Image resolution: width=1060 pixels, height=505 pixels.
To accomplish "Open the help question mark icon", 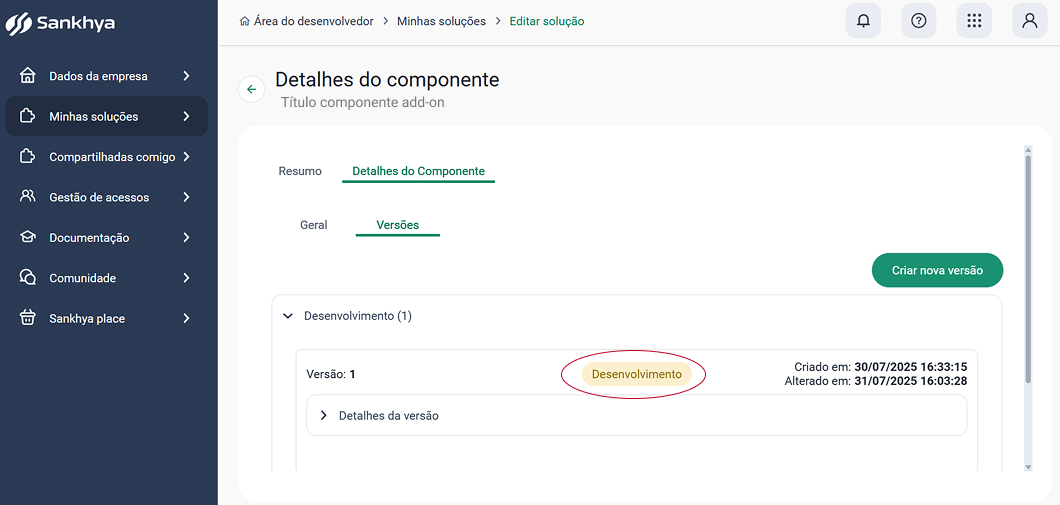I will click(919, 21).
